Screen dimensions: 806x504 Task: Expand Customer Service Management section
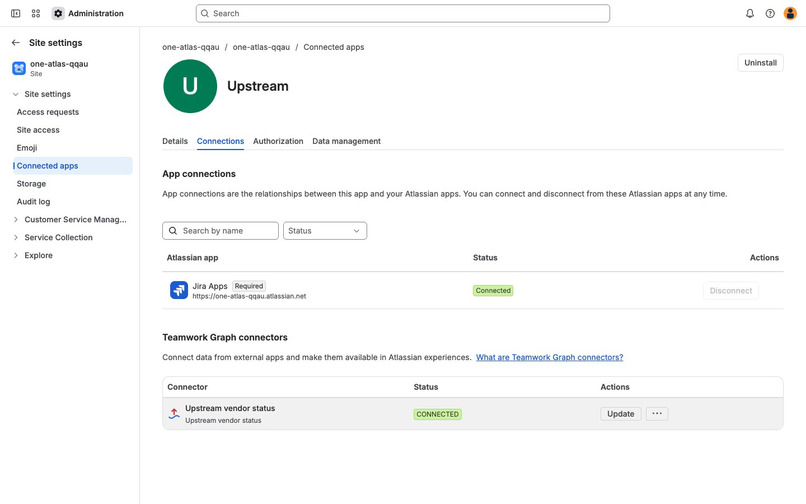[15, 220]
